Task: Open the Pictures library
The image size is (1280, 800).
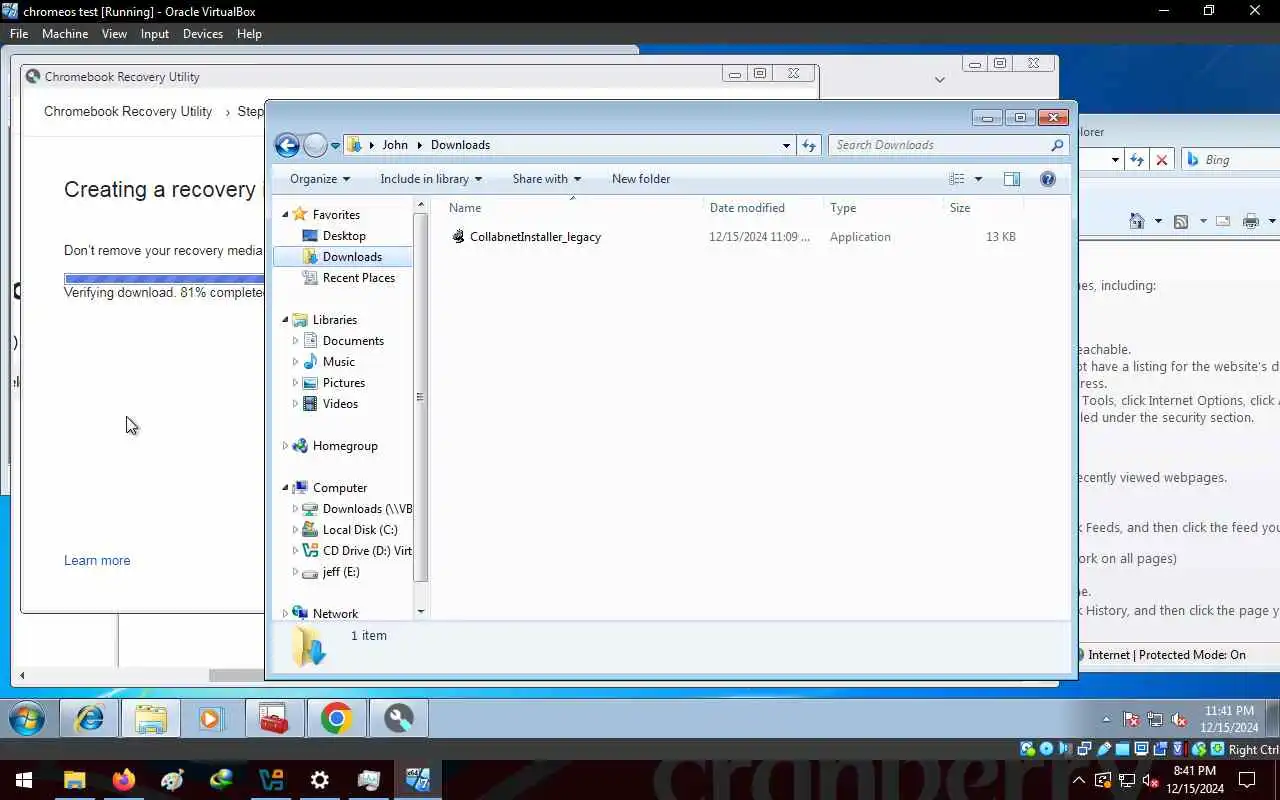Action: tap(343, 383)
